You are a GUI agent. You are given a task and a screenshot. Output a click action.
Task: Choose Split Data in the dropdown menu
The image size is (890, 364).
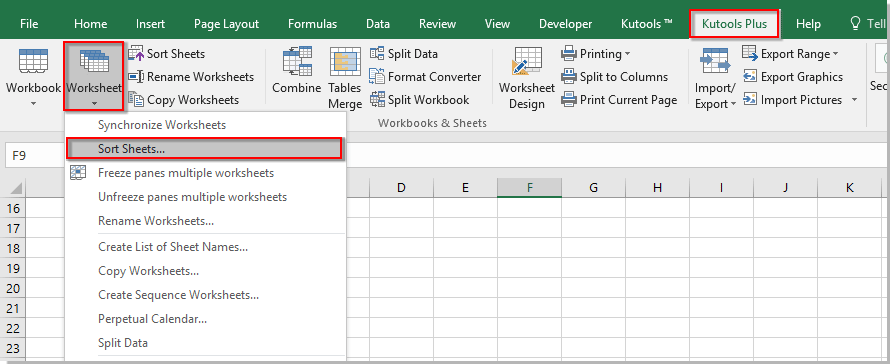point(205,343)
